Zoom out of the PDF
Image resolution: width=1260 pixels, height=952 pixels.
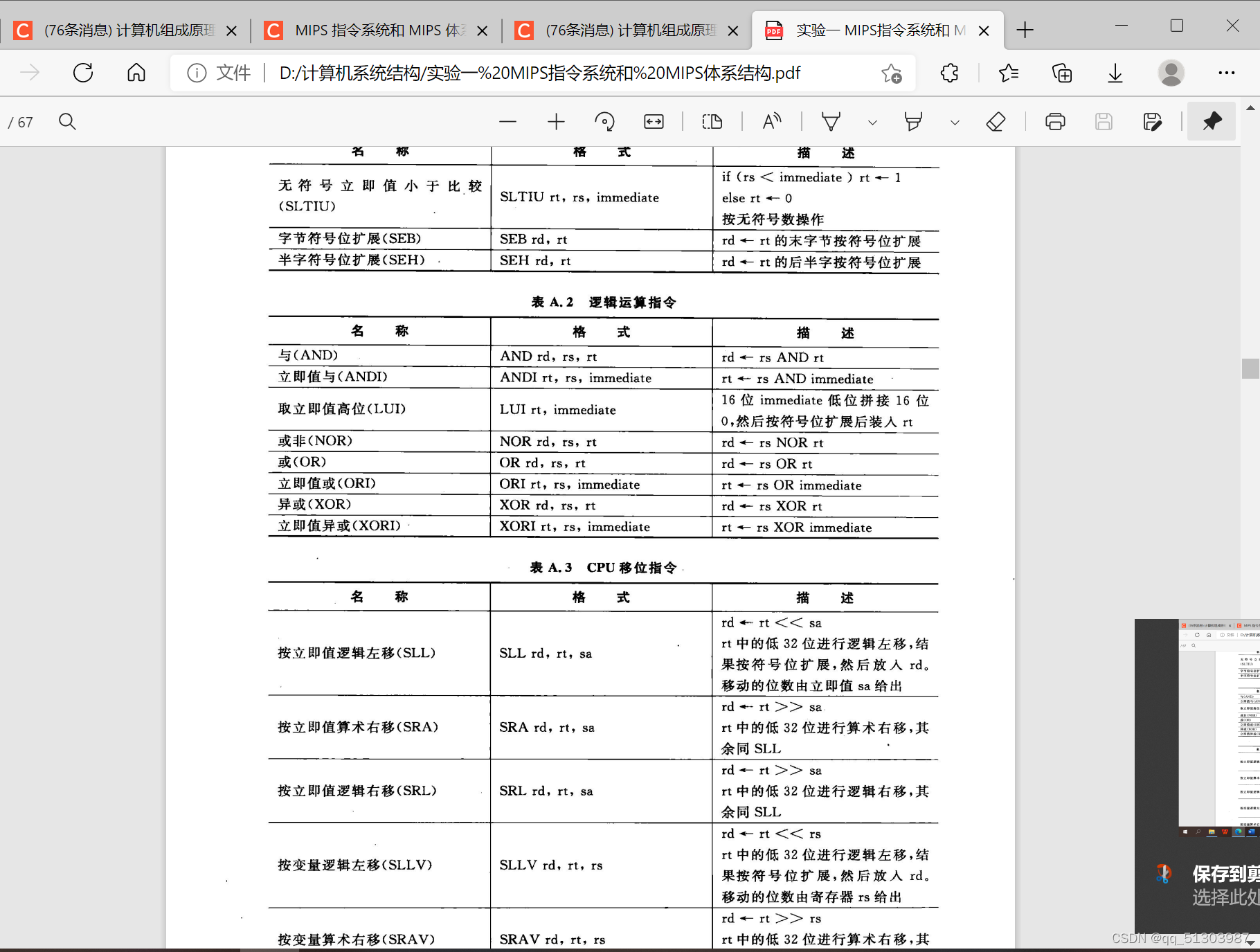(x=507, y=122)
